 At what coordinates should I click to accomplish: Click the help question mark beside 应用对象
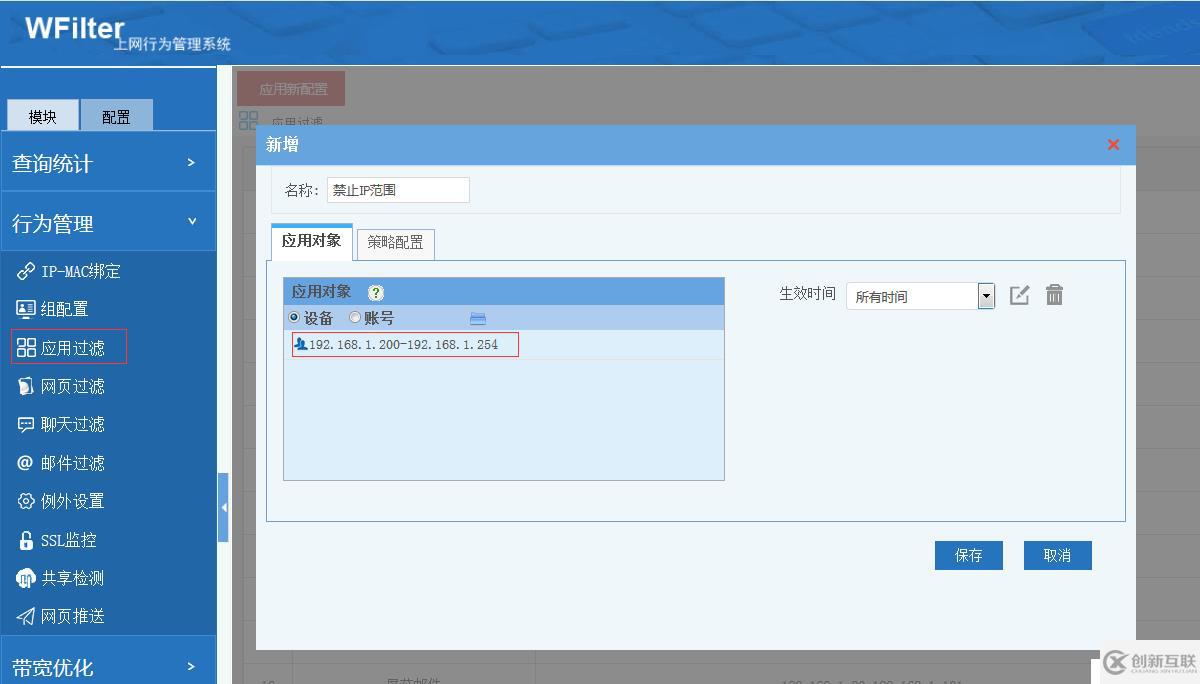point(376,293)
